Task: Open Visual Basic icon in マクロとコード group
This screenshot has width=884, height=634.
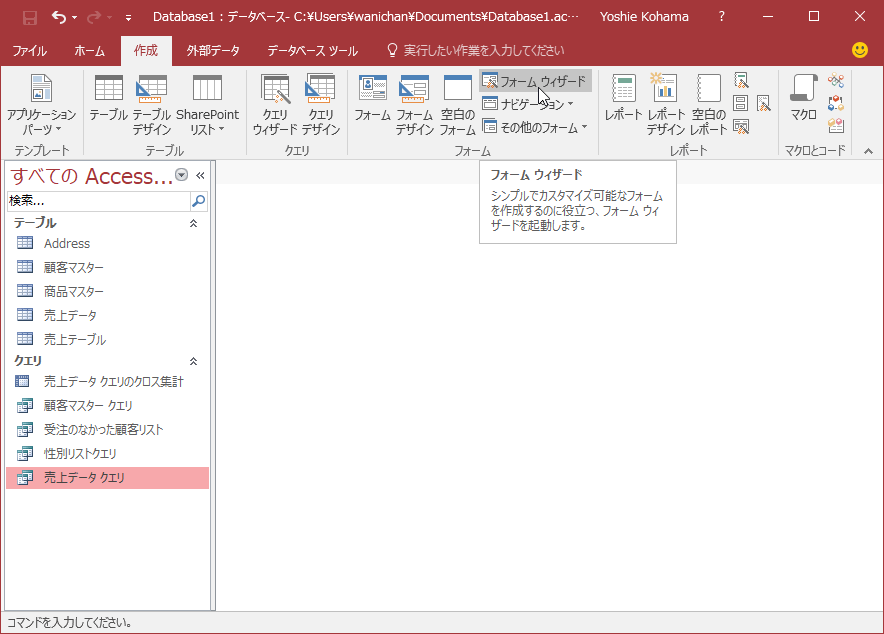Action: (x=836, y=126)
